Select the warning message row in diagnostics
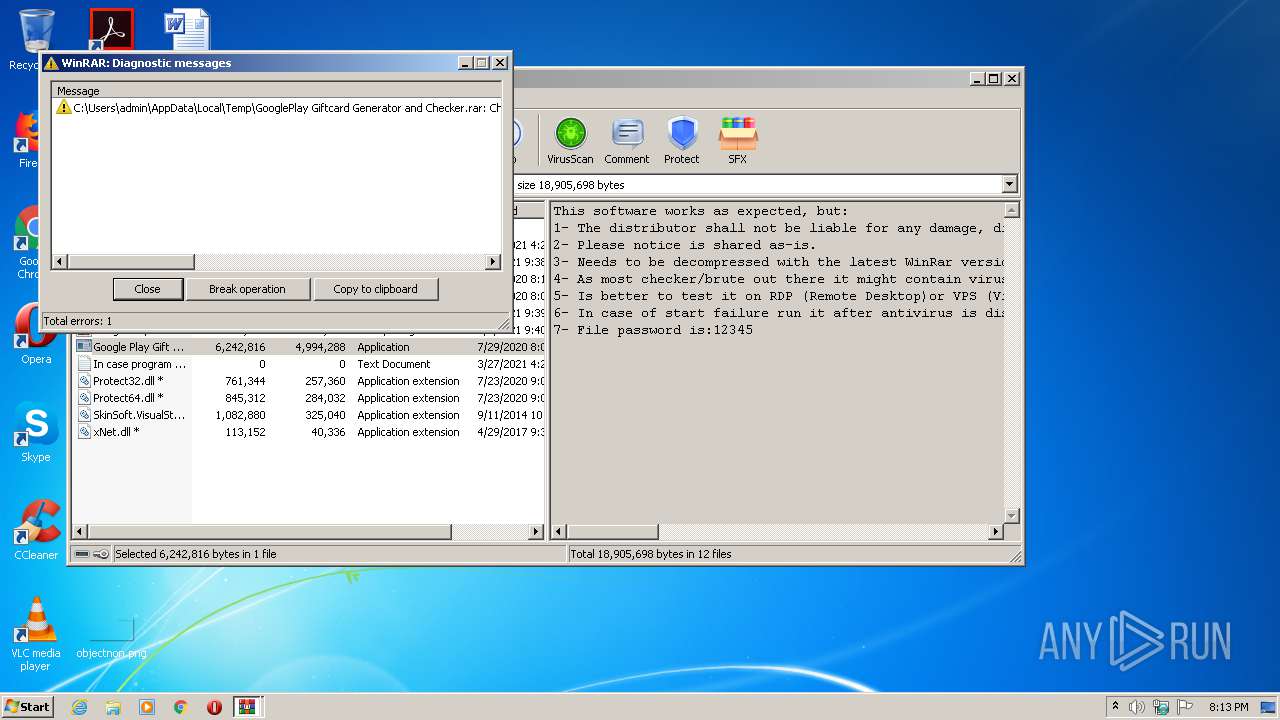 tap(278, 108)
